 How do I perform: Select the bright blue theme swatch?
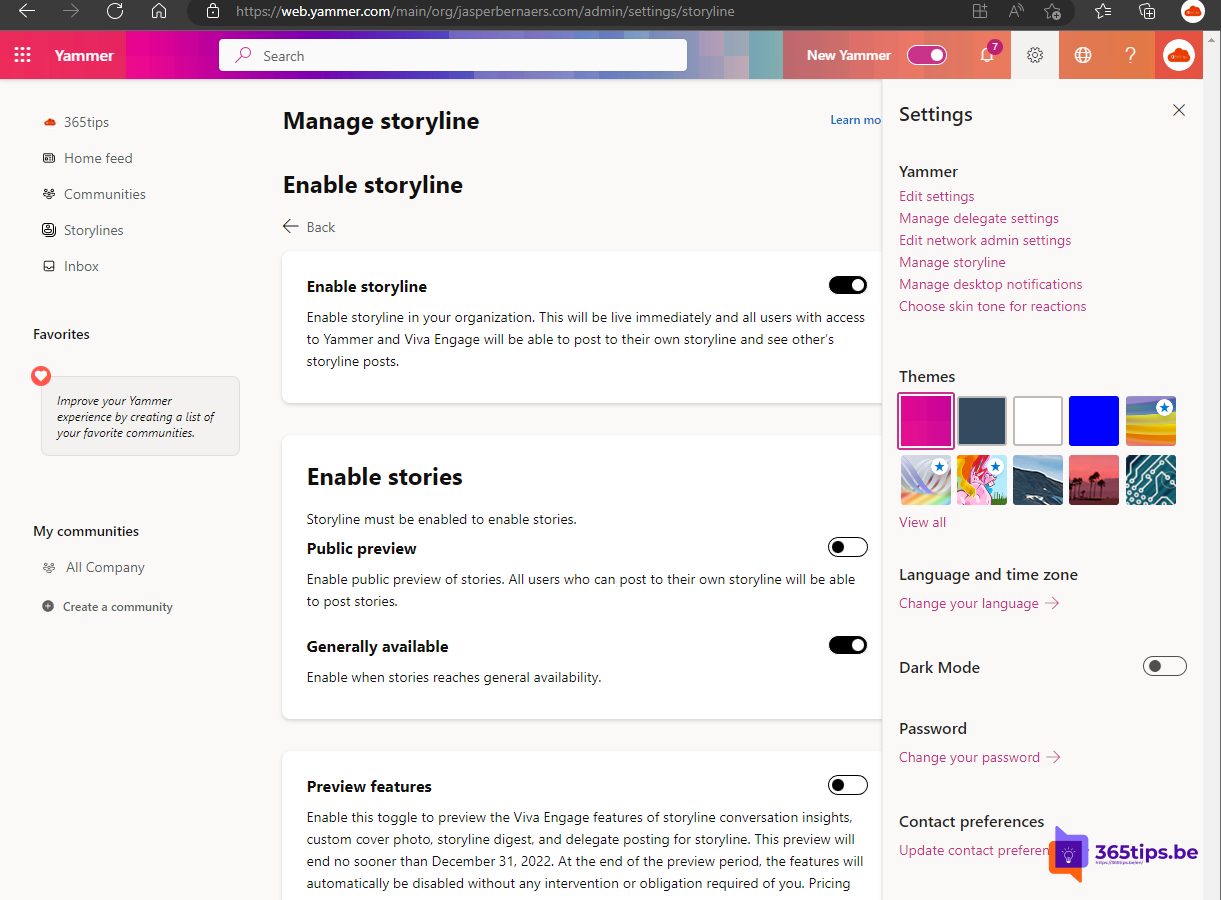click(1094, 420)
